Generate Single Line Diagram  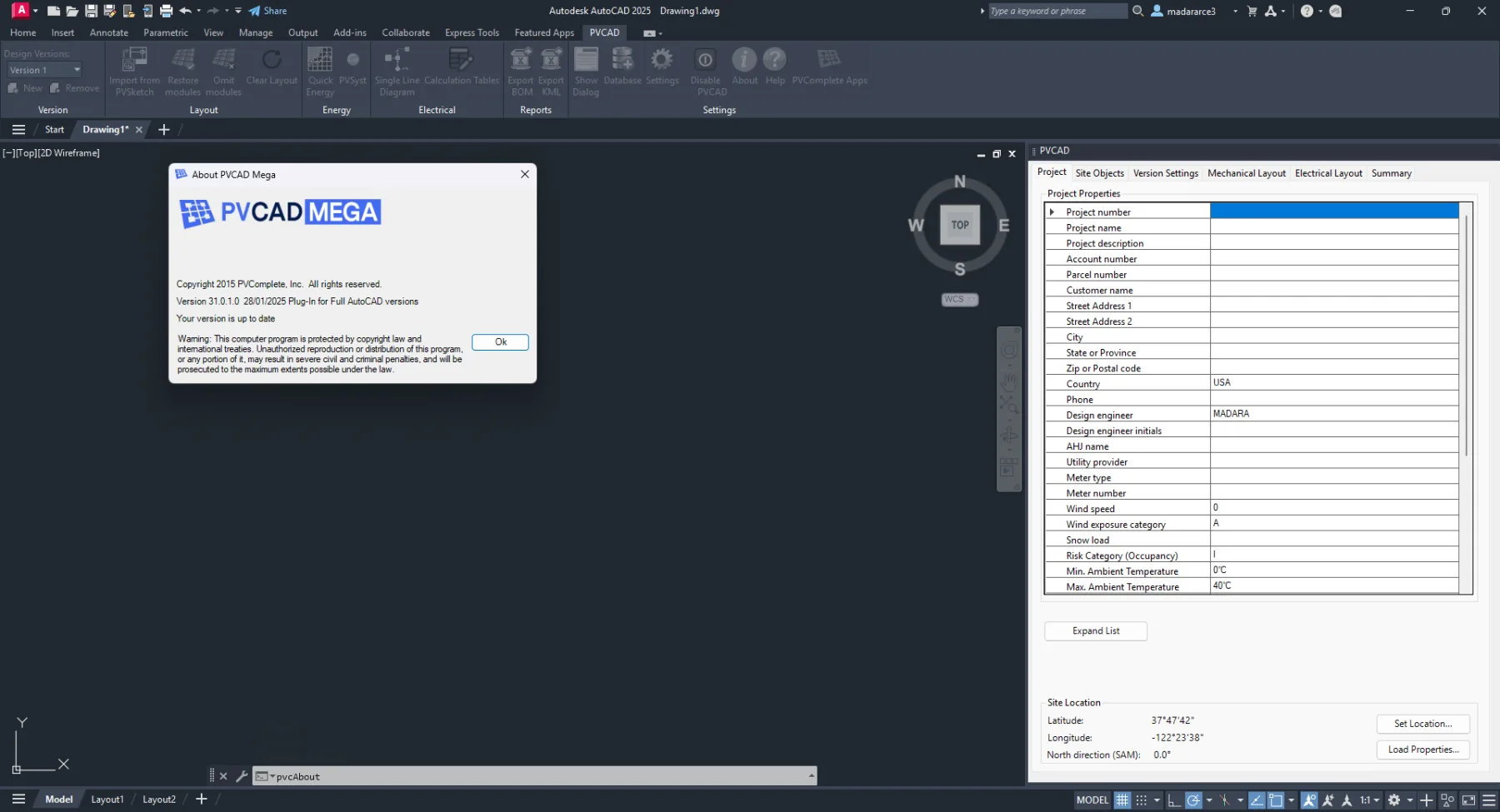[397, 72]
